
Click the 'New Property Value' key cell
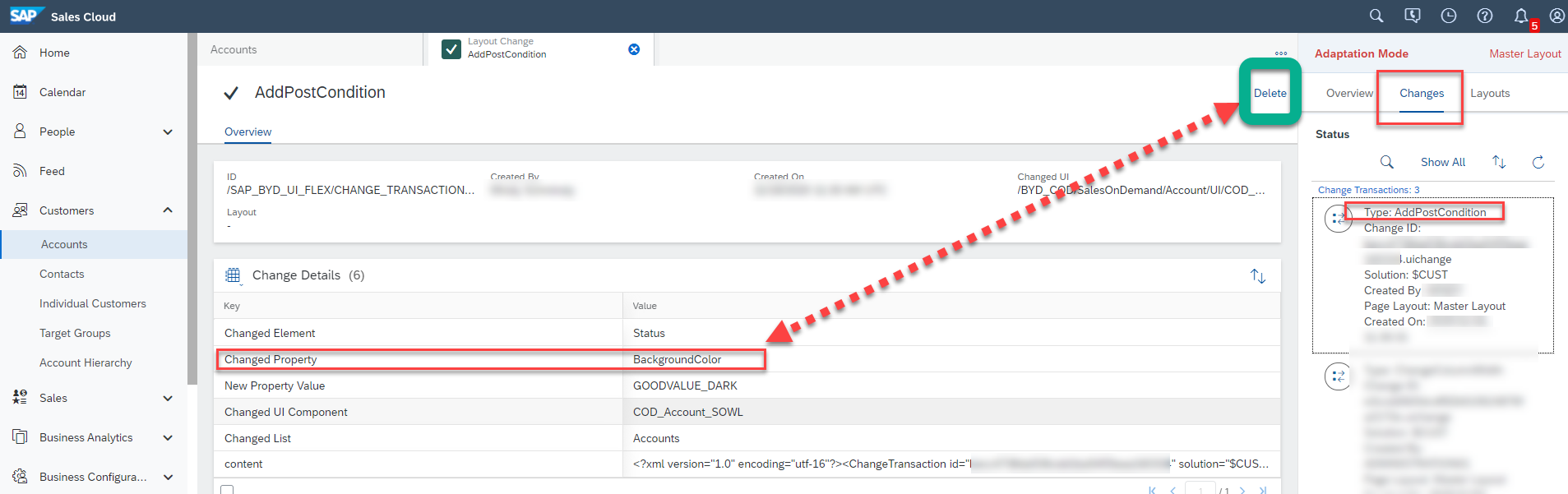[x=419, y=386]
